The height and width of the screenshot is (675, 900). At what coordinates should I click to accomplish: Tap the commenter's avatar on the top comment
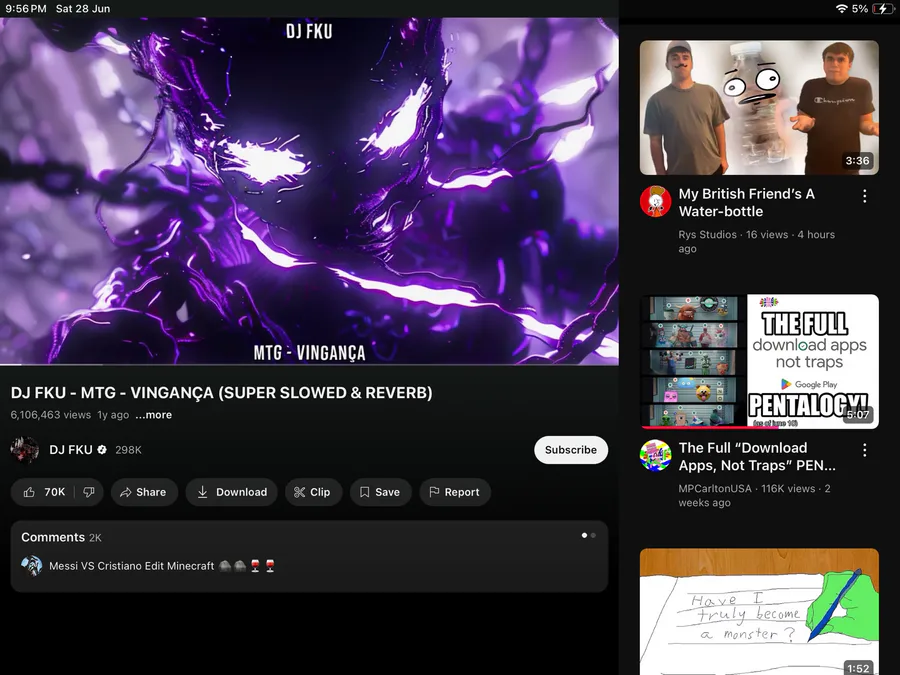click(32, 566)
